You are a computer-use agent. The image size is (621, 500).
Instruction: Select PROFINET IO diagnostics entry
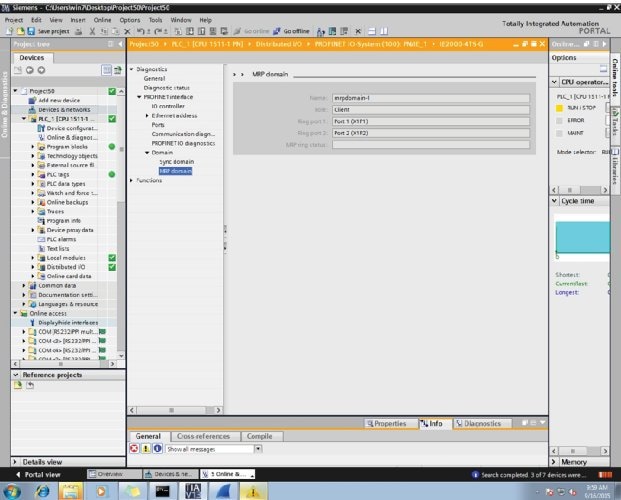click(x=183, y=143)
